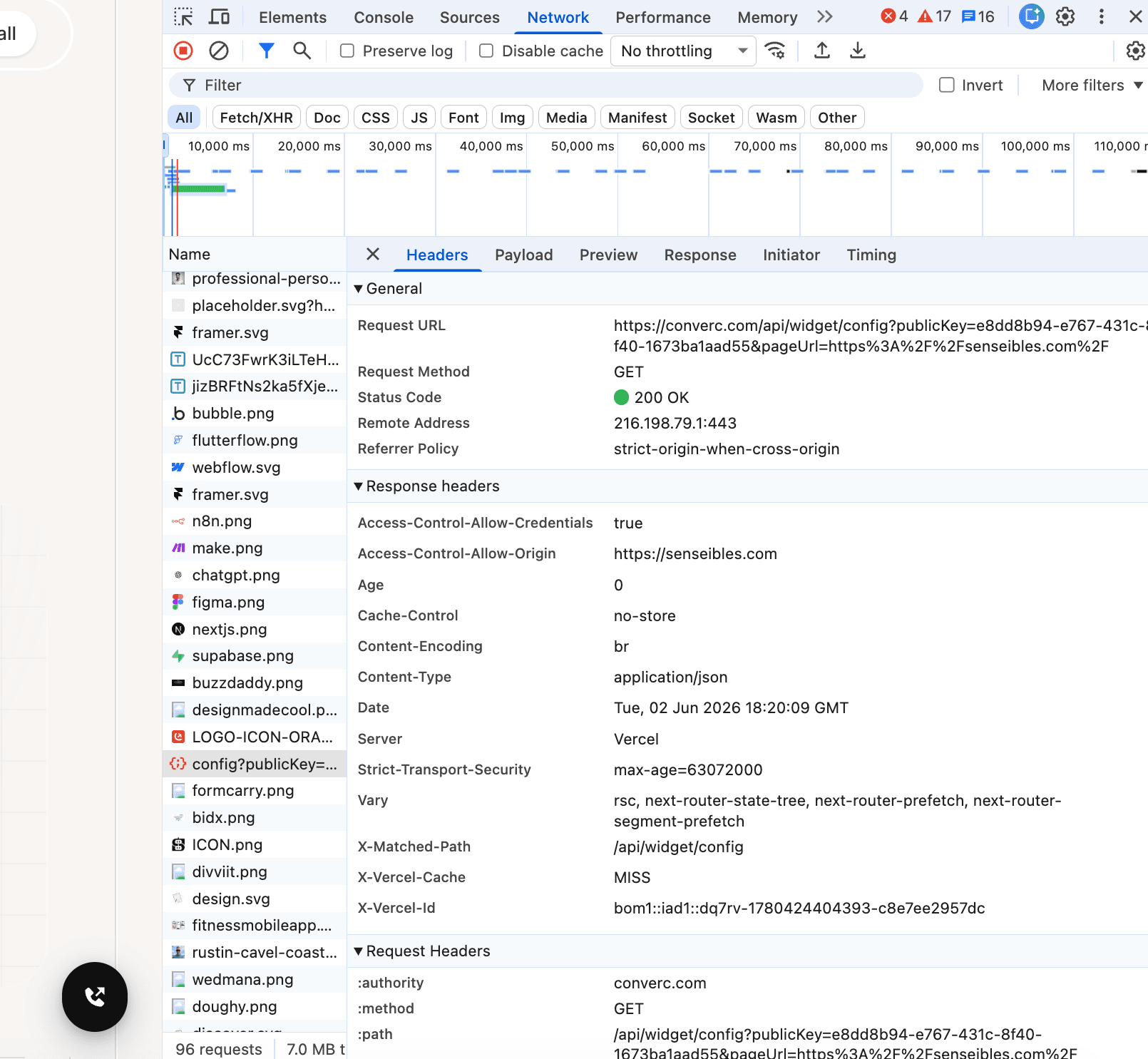Click the Filter text input field
1148x1059 pixels.
pos(546,85)
